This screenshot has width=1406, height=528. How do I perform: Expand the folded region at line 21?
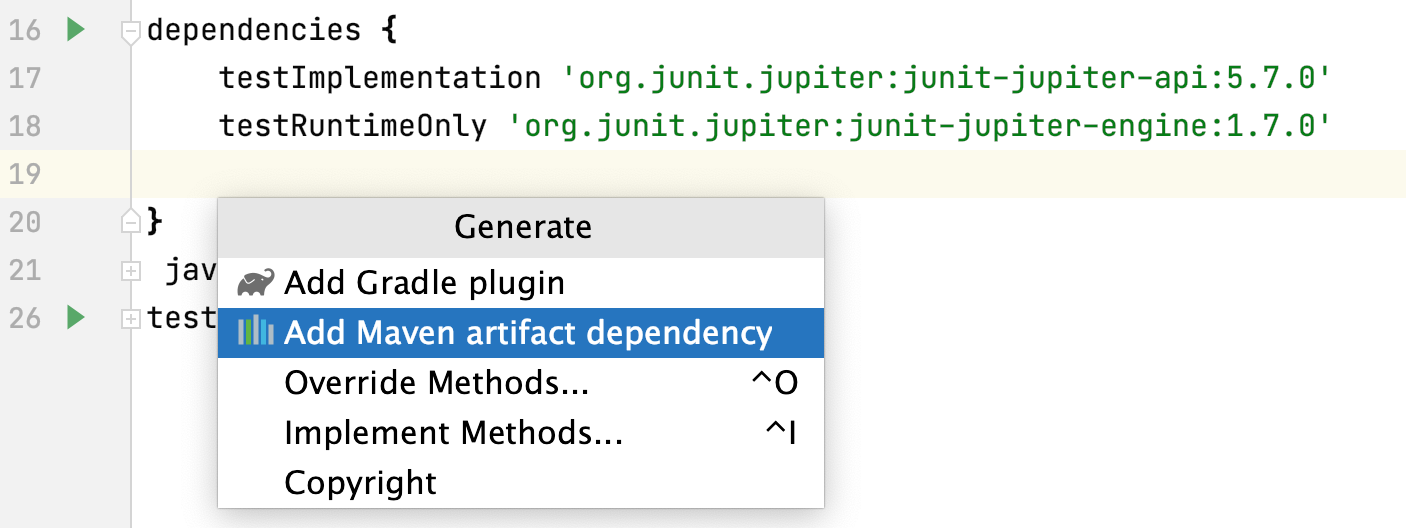(131, 270)
